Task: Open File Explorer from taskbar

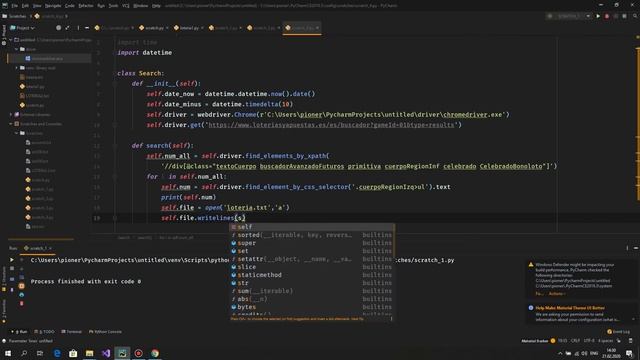Action: coord(89,353)
